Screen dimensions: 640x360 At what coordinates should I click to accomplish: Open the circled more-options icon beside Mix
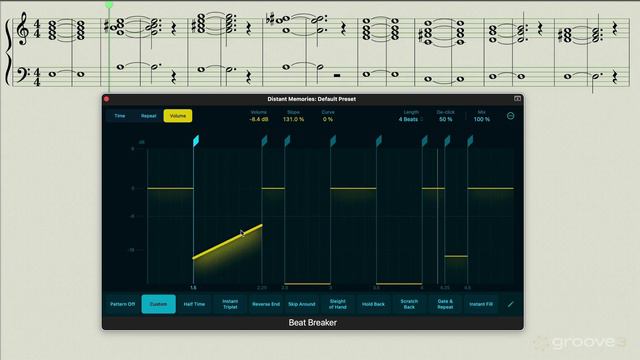pyautogui.click(x=510, y=116)
